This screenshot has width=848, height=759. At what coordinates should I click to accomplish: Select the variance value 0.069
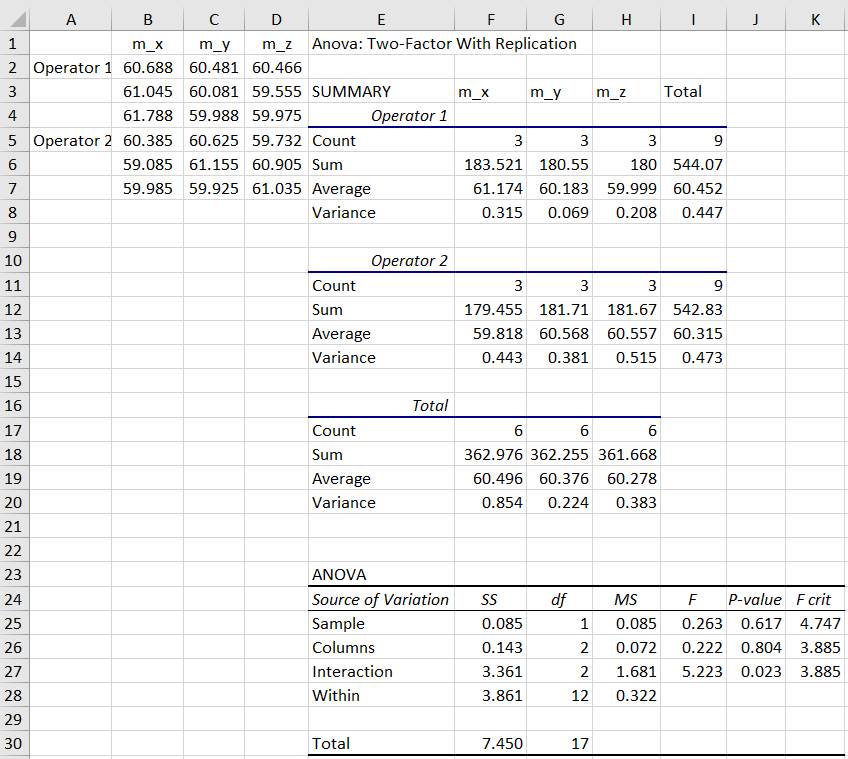[x=568, y=213]
